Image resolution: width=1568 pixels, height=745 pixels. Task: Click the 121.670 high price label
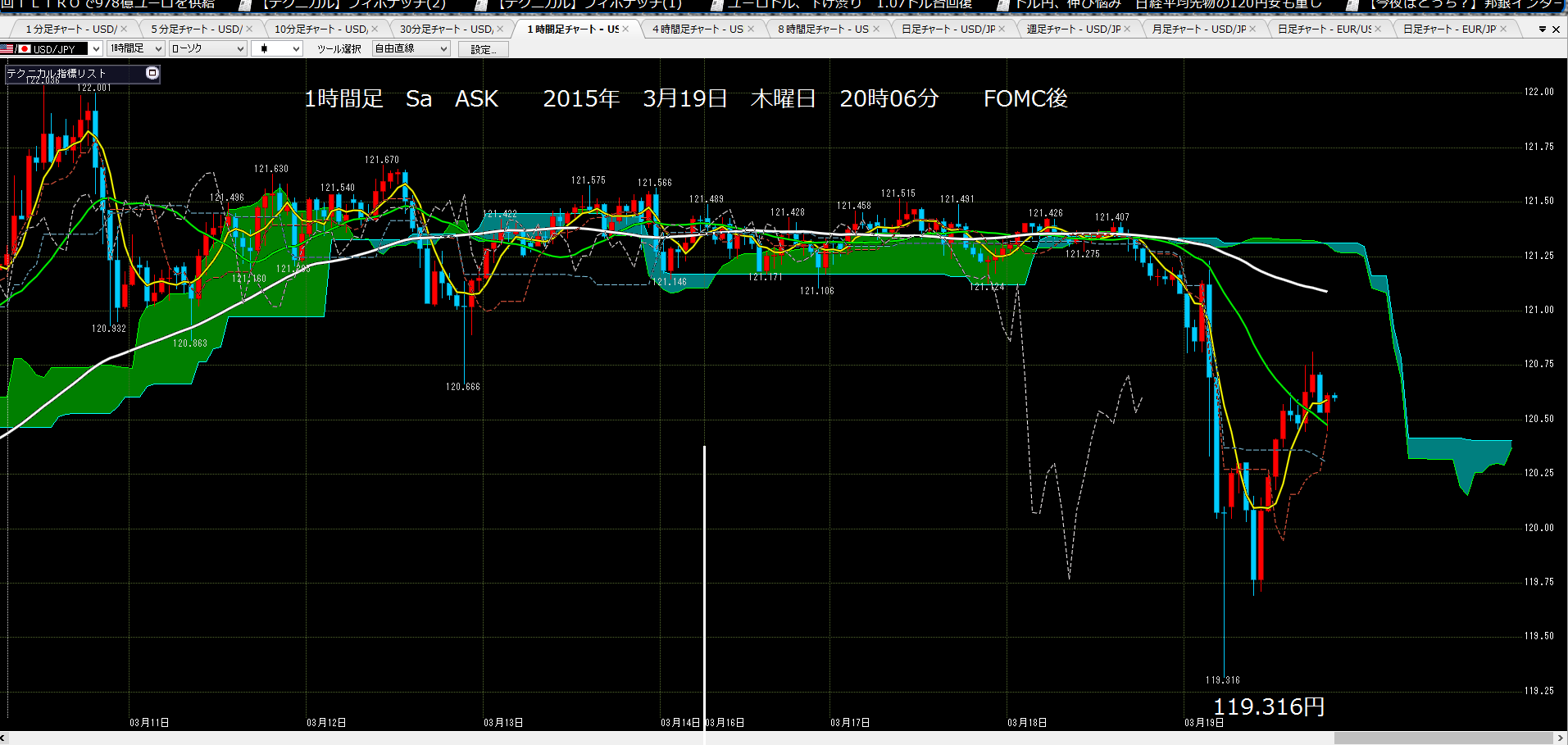pyautogui.click(x=382, y=160)
